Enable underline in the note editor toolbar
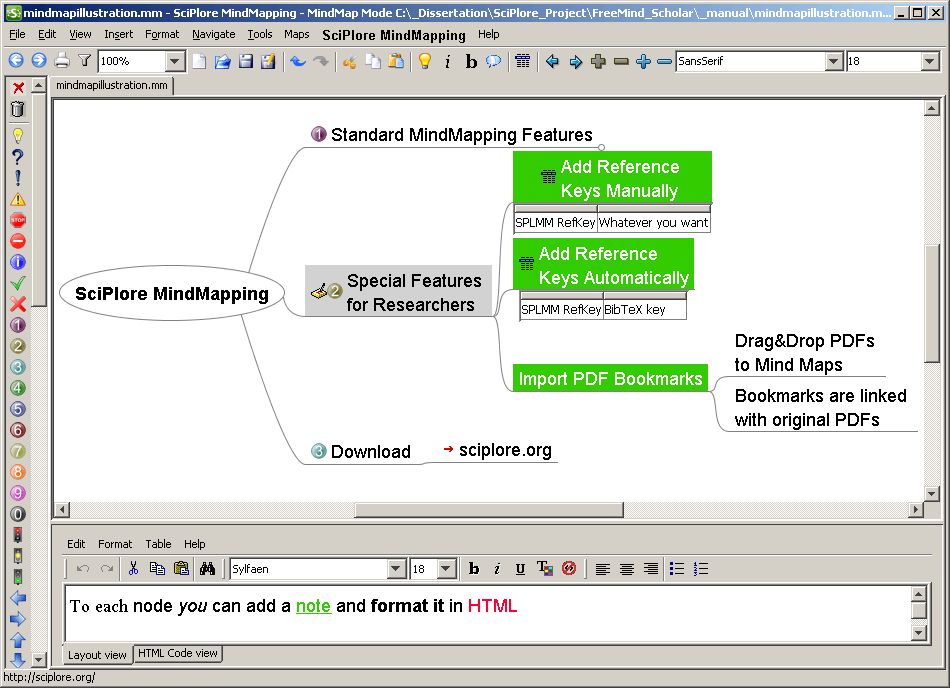 pyautogui.click(x=520, y=568)
